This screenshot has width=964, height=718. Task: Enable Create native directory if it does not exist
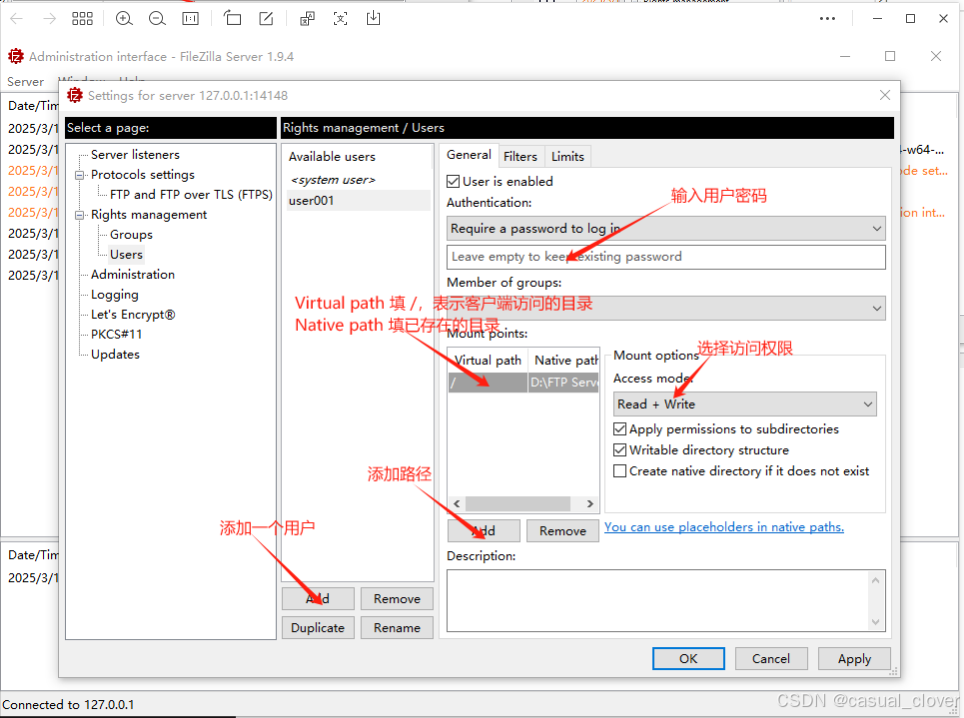tap(620, 471)
